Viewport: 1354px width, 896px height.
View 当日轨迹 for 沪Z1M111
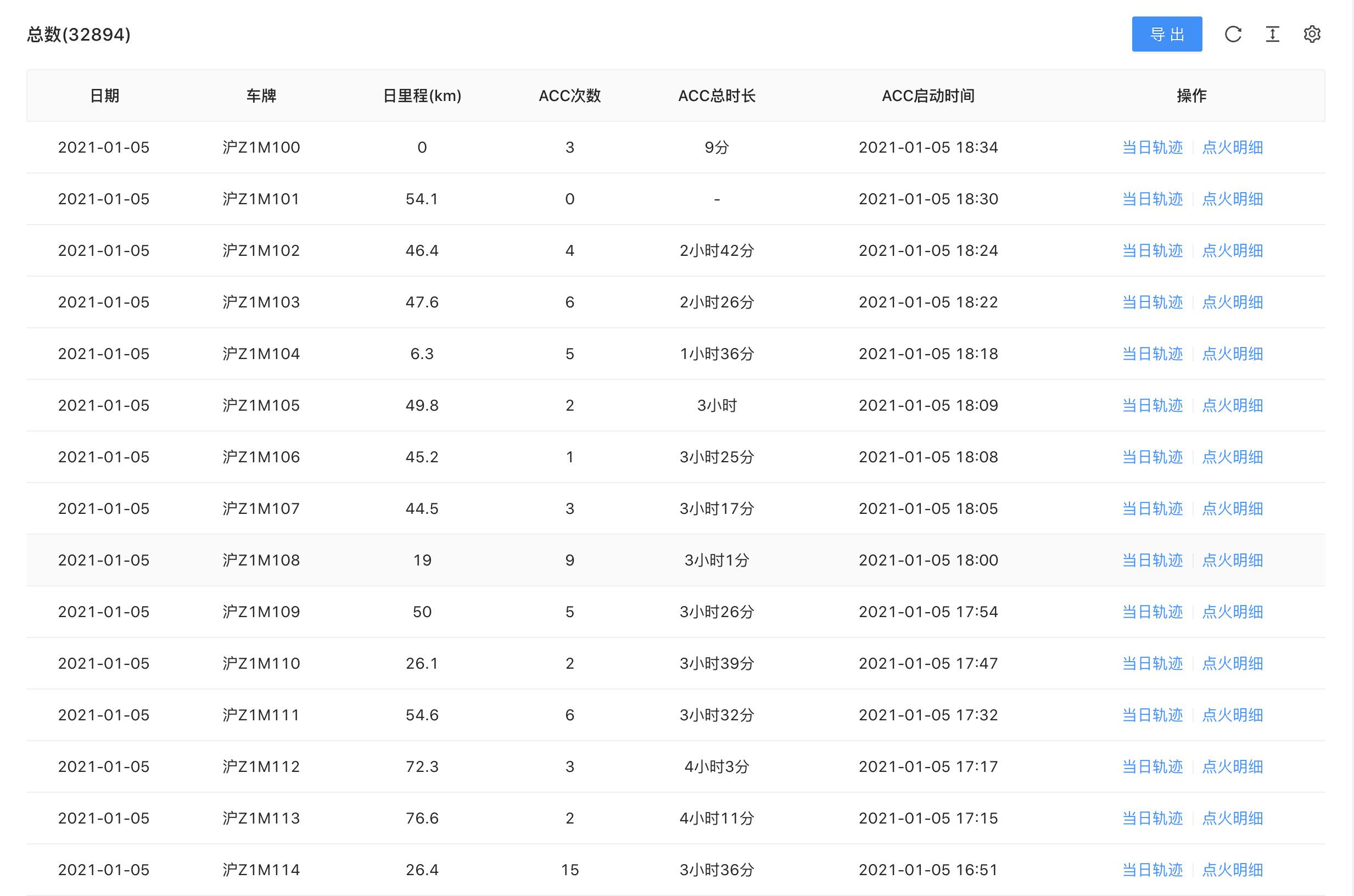pyautogui.click(x=1152, y=715)
